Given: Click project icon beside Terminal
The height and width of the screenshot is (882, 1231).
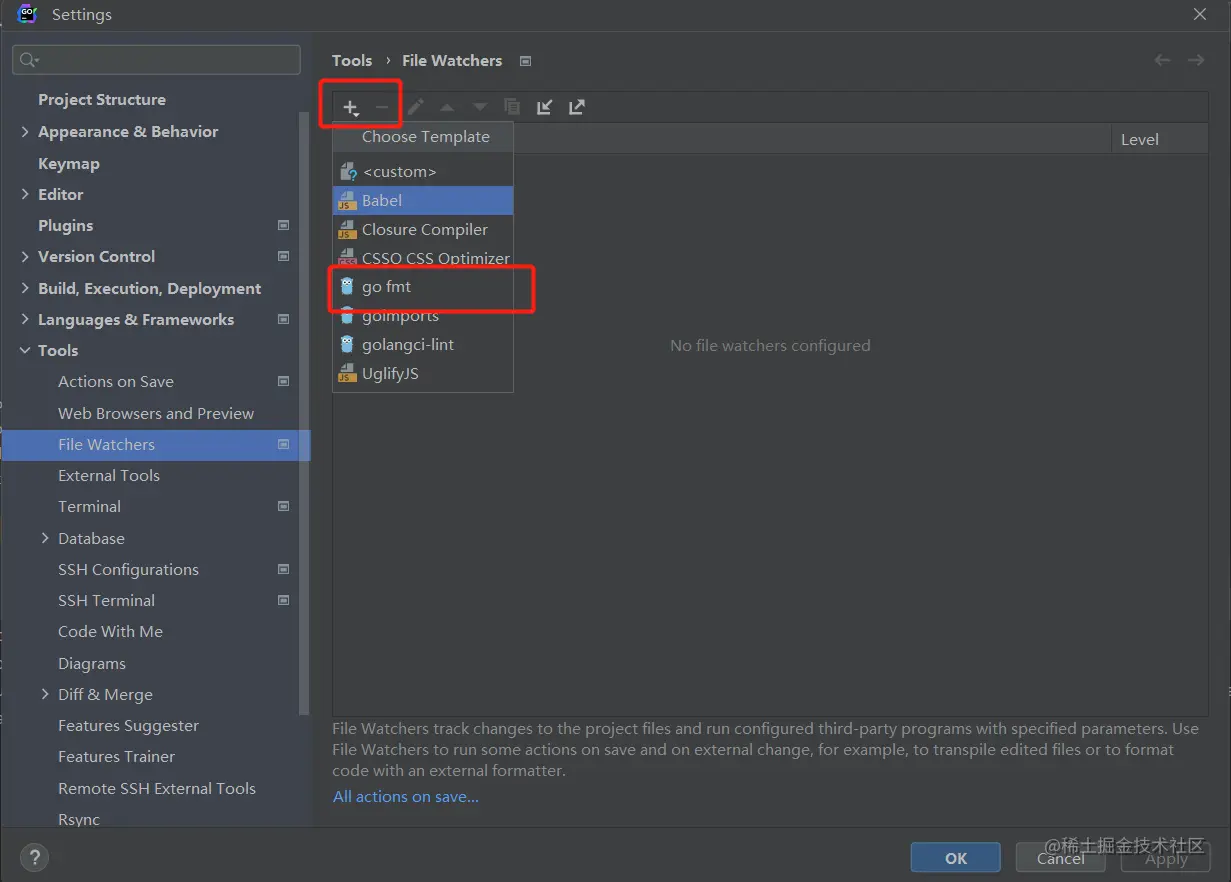Looking at the screenshot, I should click(283, 507).
